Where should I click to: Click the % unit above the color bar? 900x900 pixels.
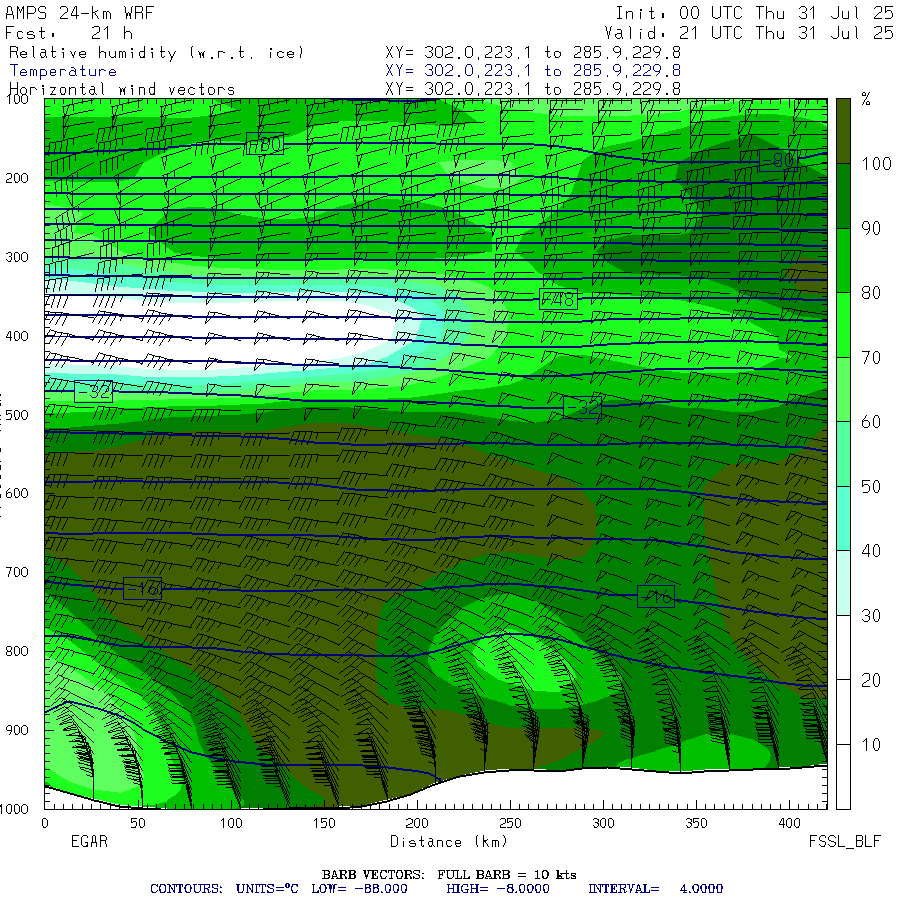[866, 99]
